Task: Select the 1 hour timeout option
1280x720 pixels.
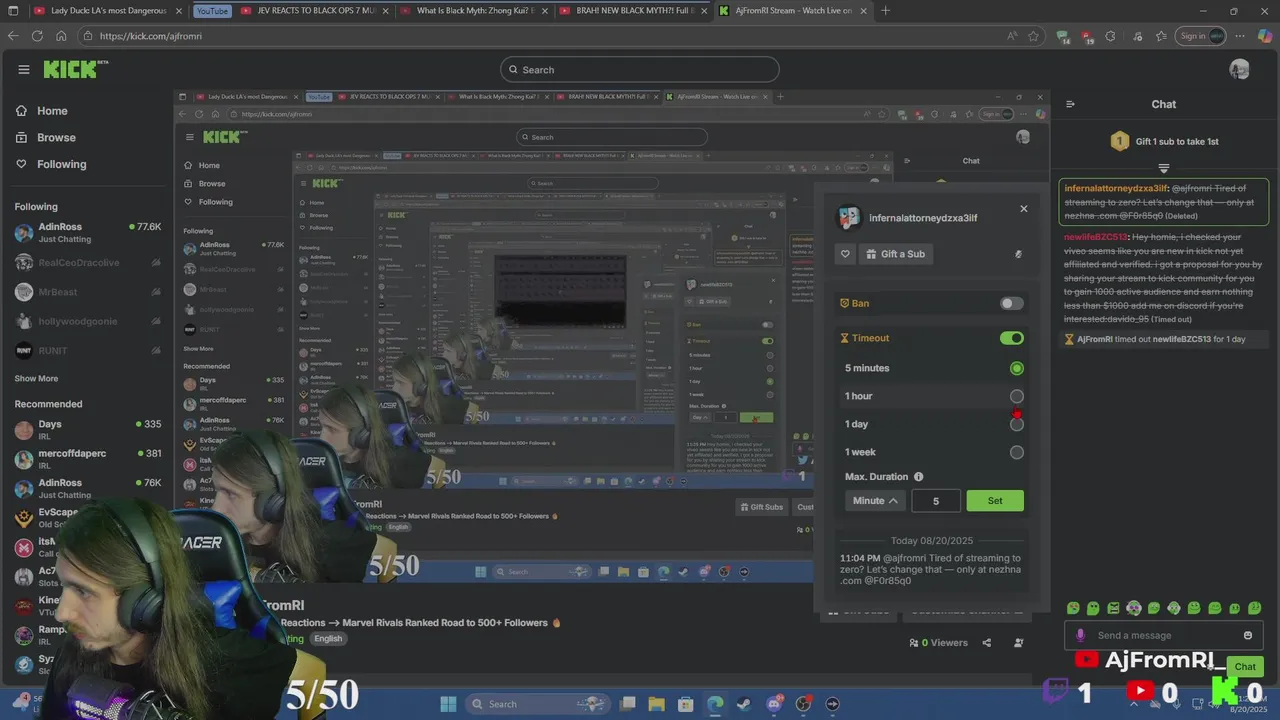Action: click(1016, 396)
